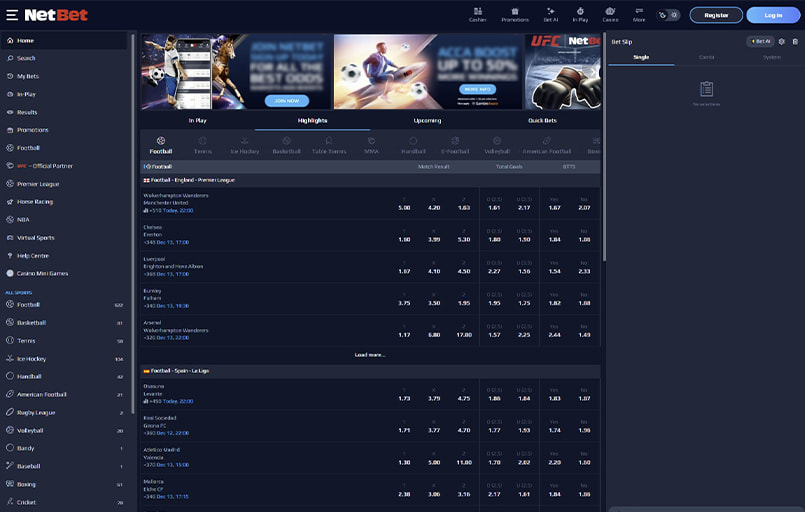This screenshot has height=512, width=805.
Task: Open the Upcoming tab
Action: tap(427, 121)
